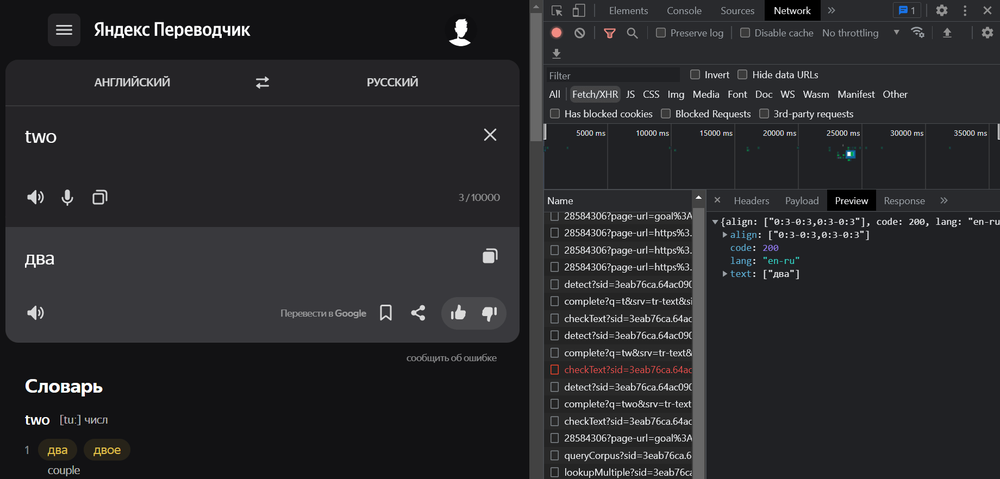The width and height of the screenshot is (1000, 479).
Task: Clear the source text with the X icon
Action: 490,135
